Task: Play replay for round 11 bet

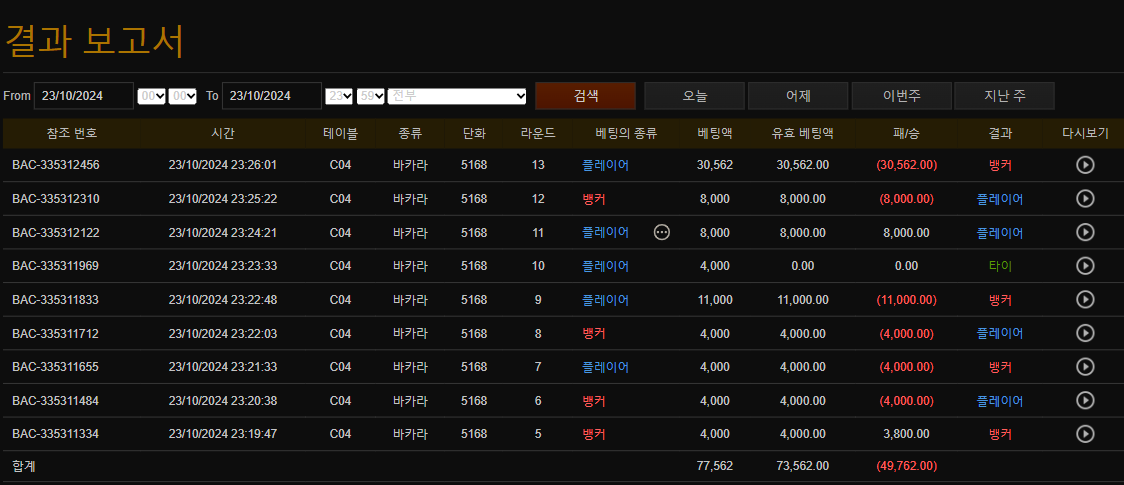Action: (1085, 232)
